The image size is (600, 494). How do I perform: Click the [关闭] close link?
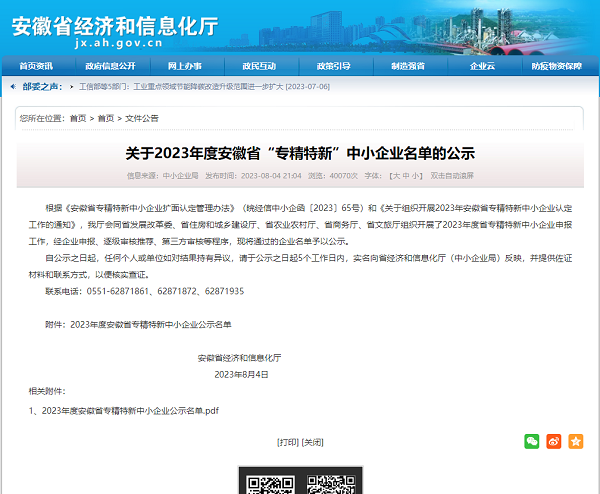tap(313, 442)
